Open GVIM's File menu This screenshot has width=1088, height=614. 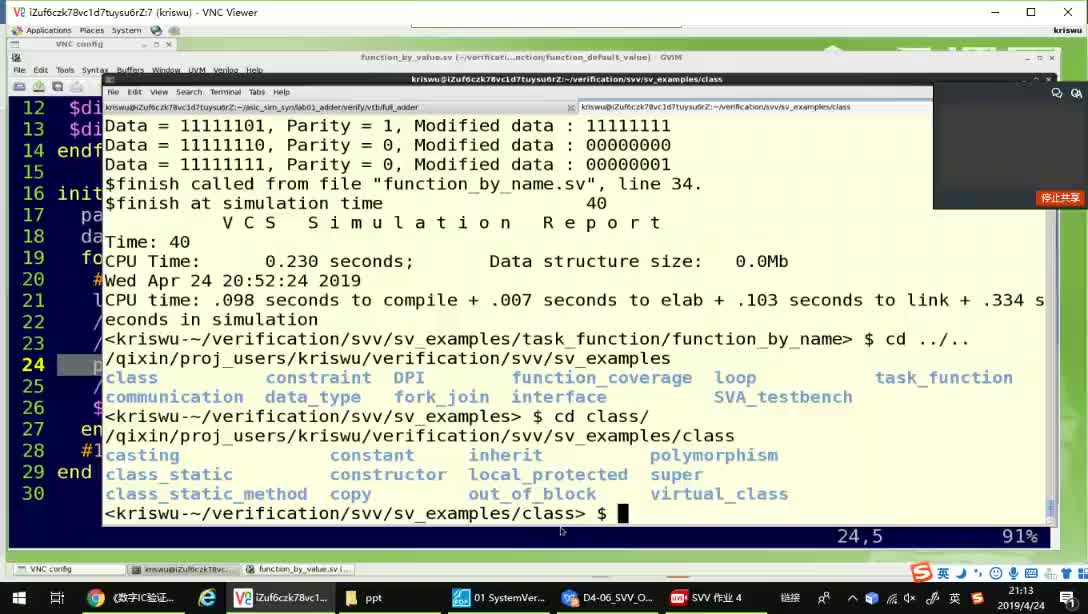19,70
